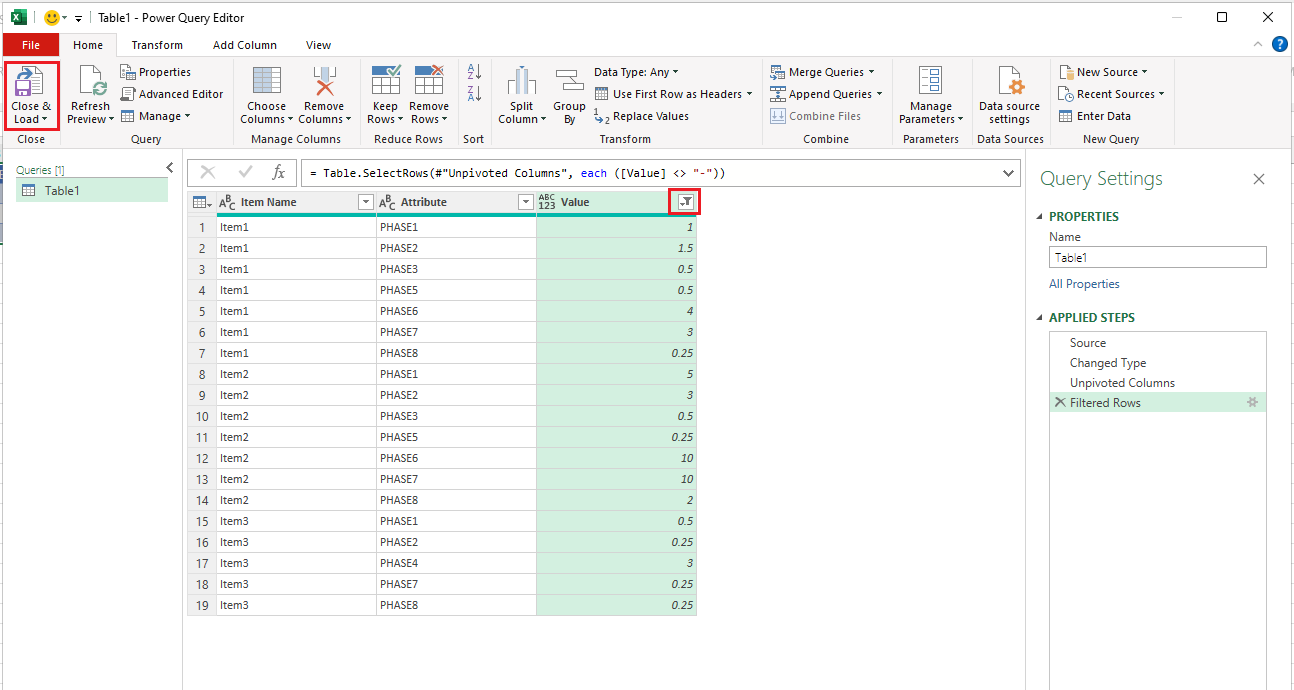Image resolution: width=1294 pixels, height=690 pixels.
Task: Click the fx formula icon
Action: click(x=279, y=173)
